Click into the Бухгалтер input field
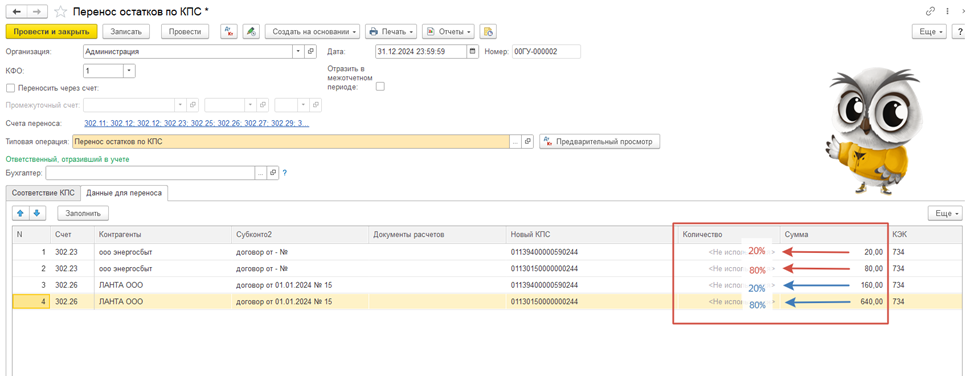 tap(150, 173)
